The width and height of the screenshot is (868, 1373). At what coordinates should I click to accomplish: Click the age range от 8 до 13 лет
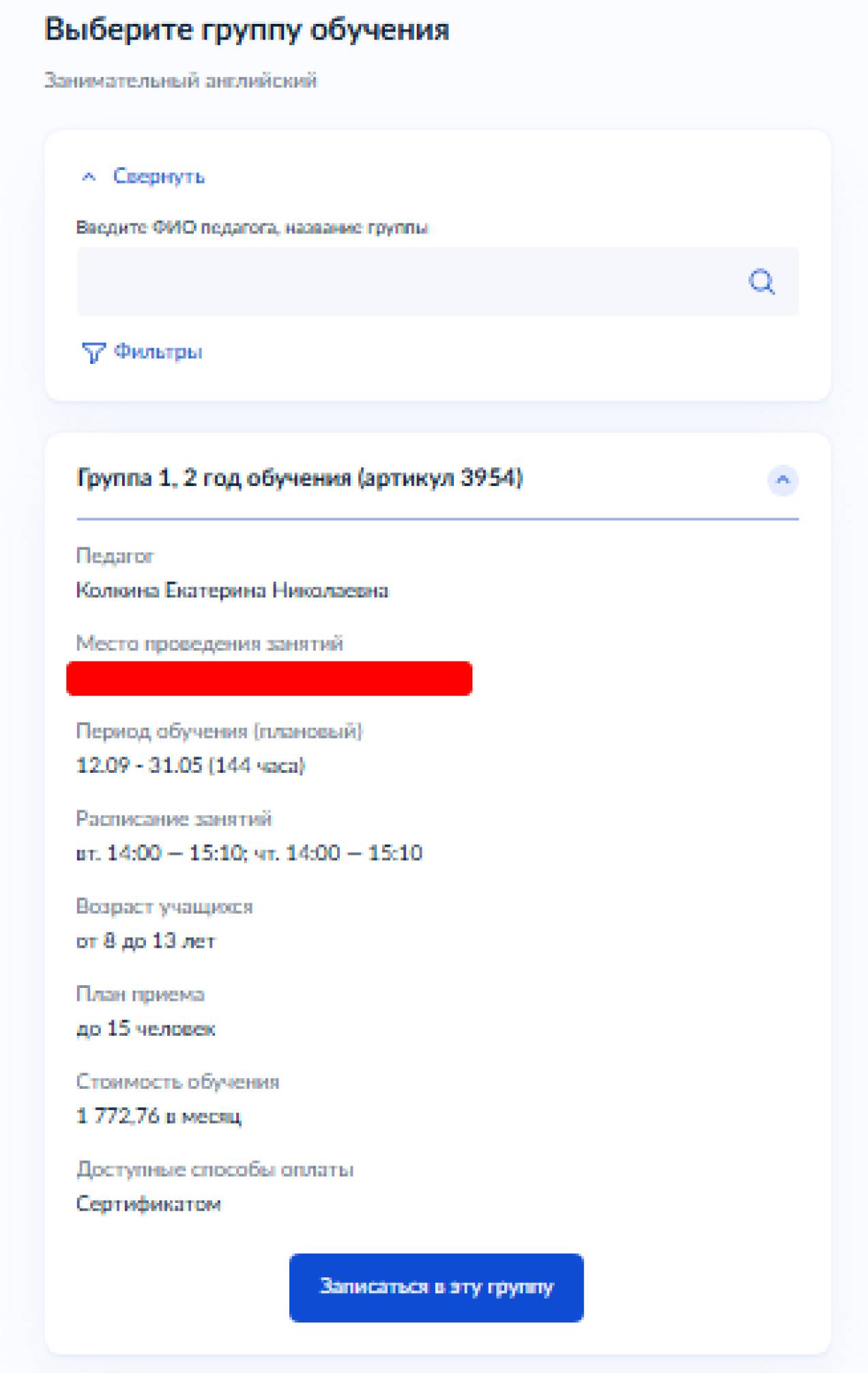tap(145, 941)
